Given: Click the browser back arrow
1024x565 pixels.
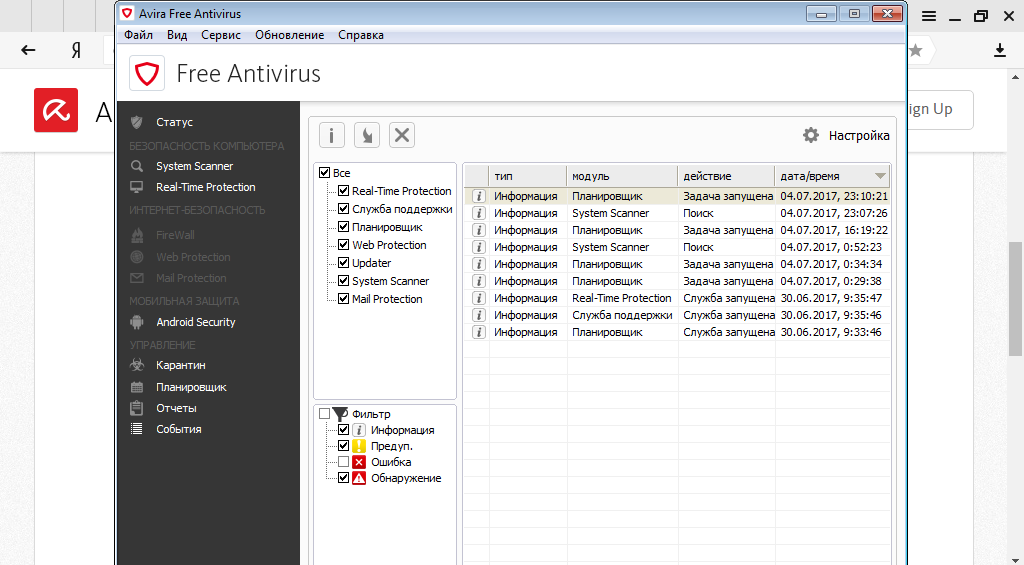Looking at the screenshot, I should click(28, 50).
